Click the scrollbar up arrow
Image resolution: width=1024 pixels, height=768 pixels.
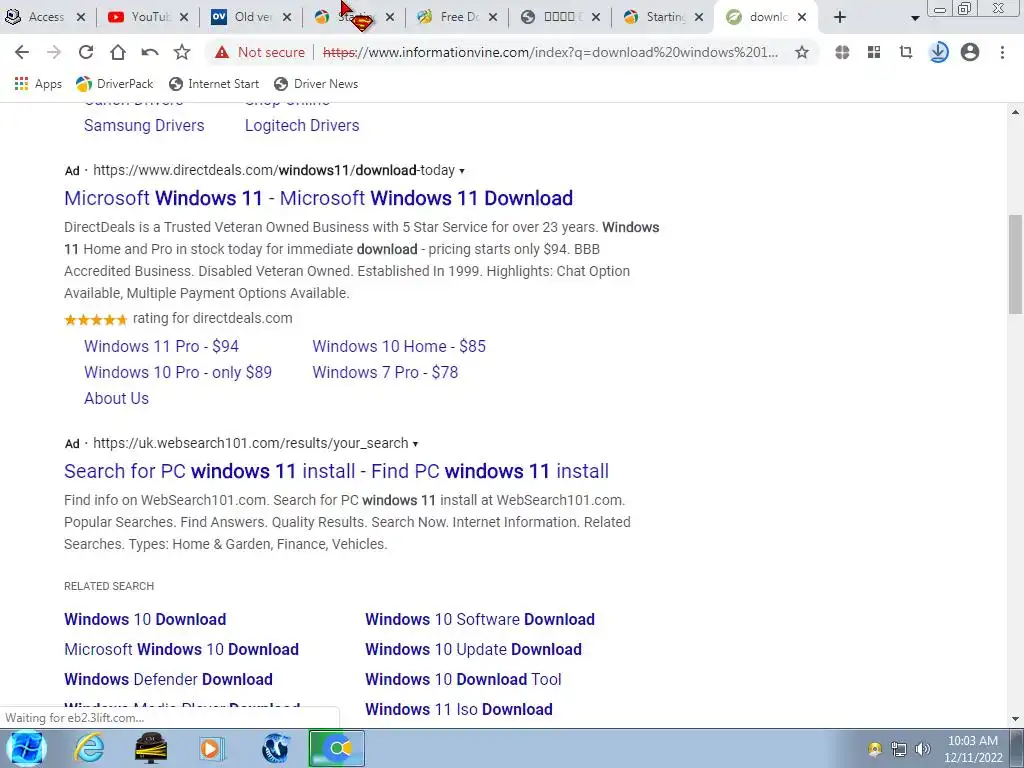tap(1016, 112)
